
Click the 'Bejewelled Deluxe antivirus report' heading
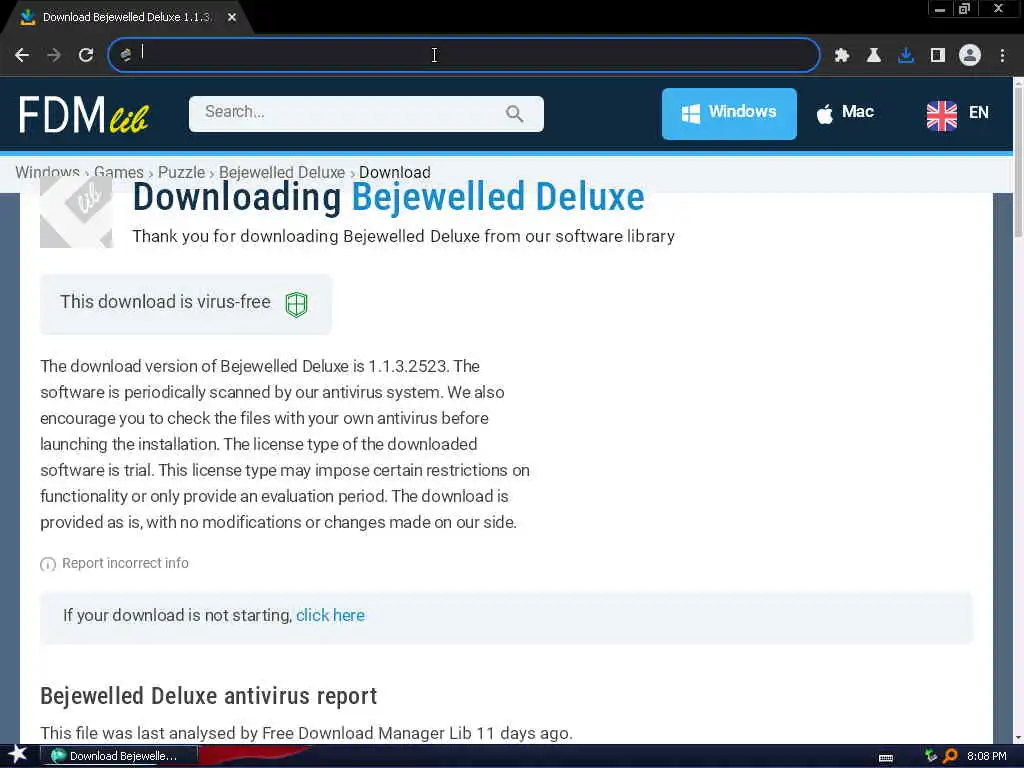[x=209, y=696]
